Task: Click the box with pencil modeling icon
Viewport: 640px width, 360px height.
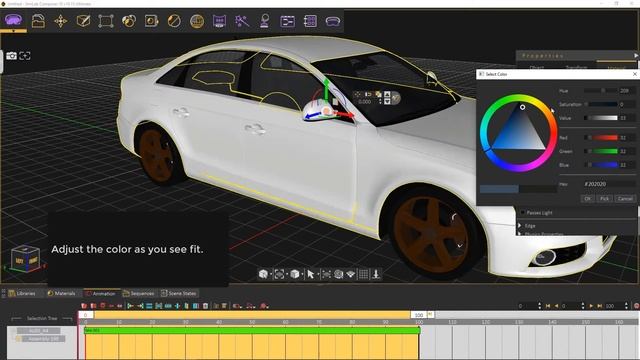Action: click(83, 21)
